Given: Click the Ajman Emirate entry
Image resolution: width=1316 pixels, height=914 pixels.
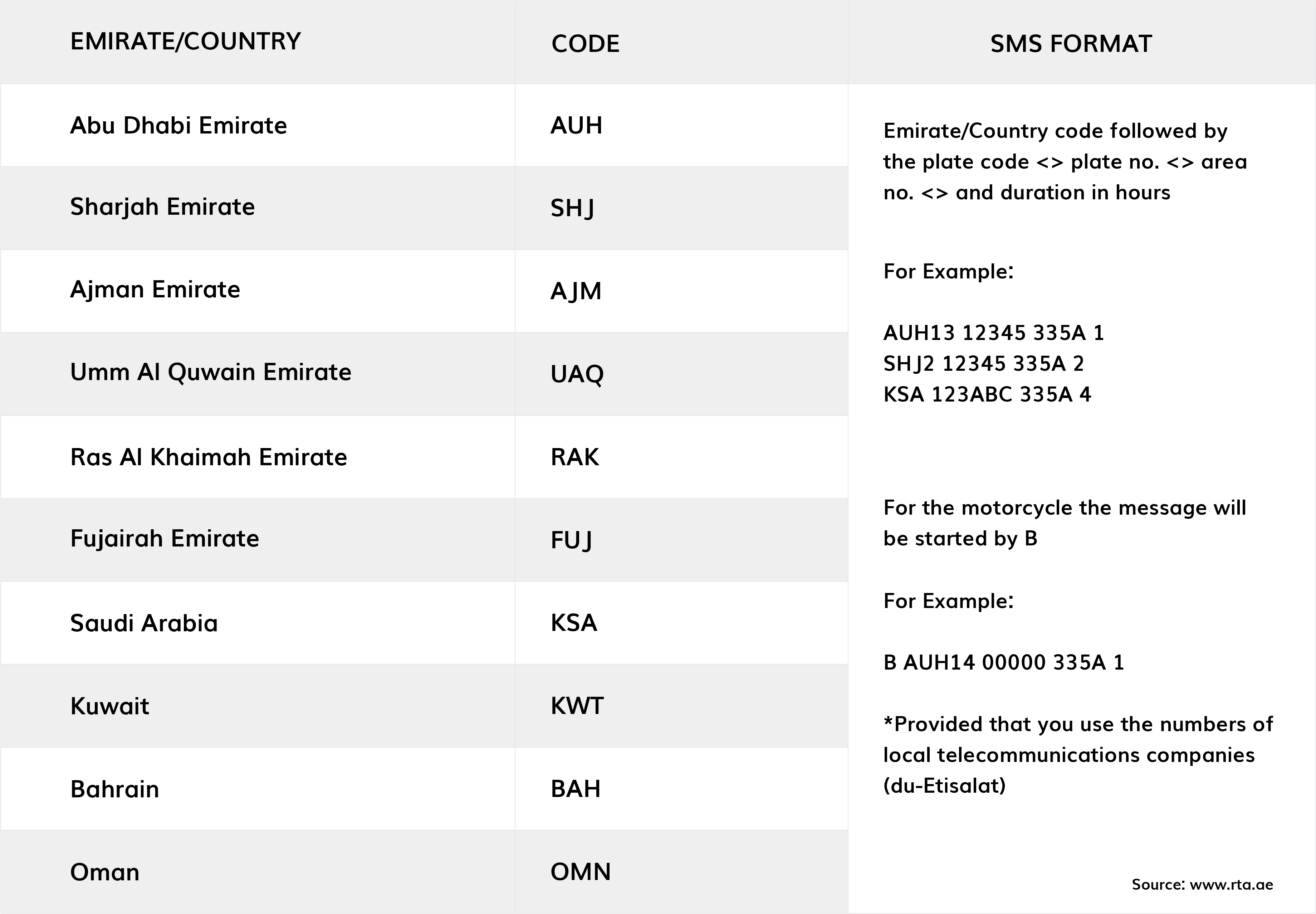Looking at the screenshot, I should pyautogui.click(x=155, y=290).
